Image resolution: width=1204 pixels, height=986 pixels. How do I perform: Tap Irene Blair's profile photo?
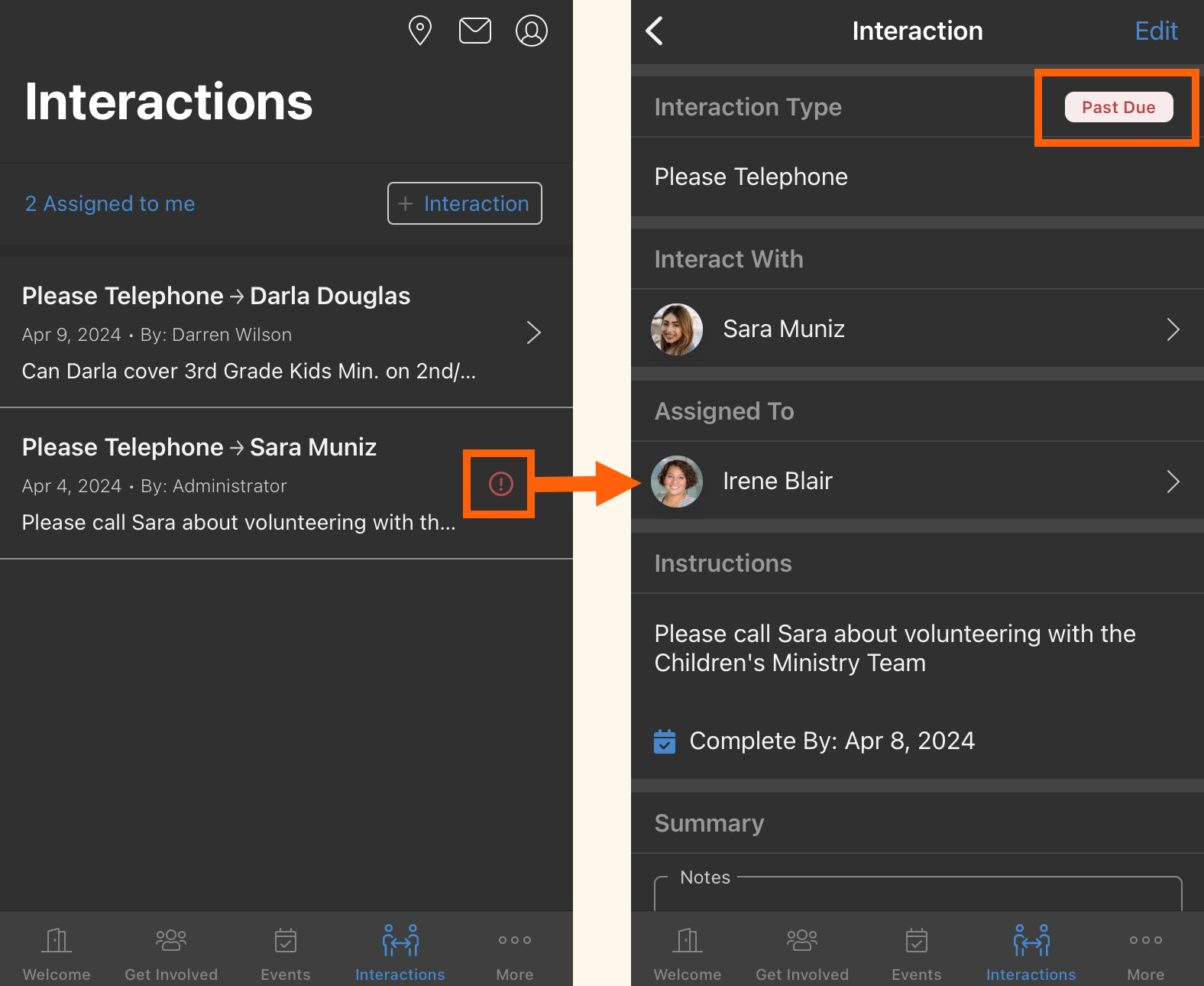click(677, 482)
